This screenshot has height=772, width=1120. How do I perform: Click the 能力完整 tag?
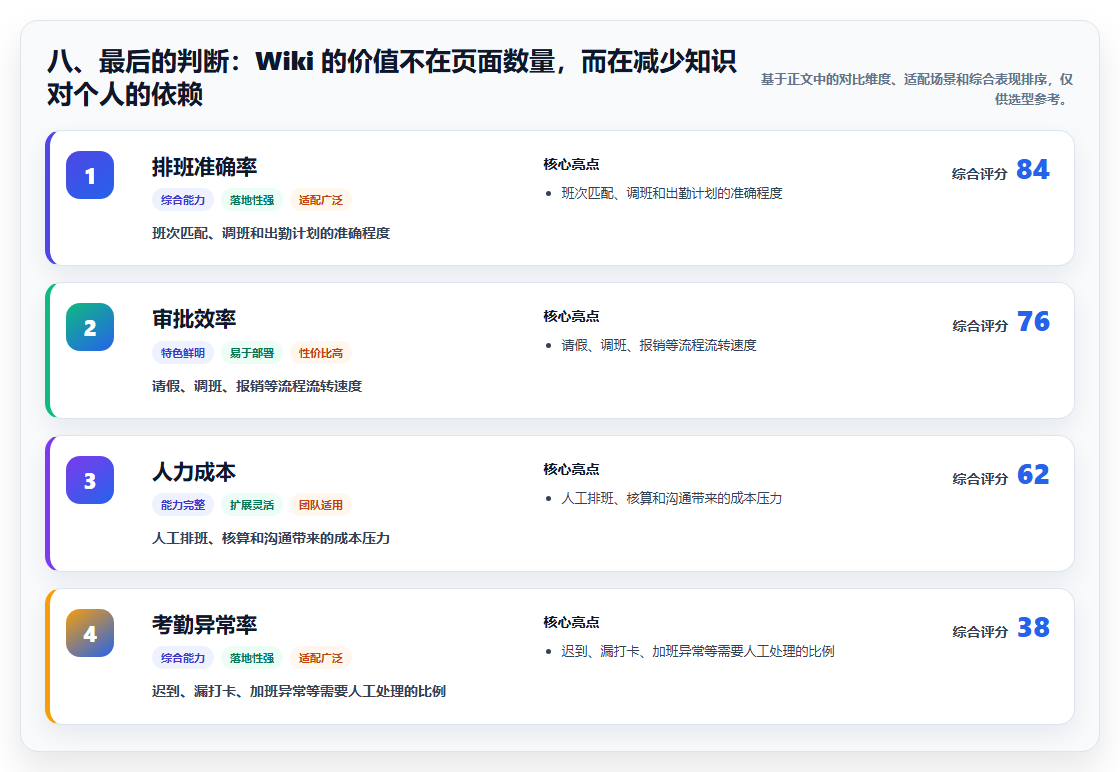coord(183,505)
